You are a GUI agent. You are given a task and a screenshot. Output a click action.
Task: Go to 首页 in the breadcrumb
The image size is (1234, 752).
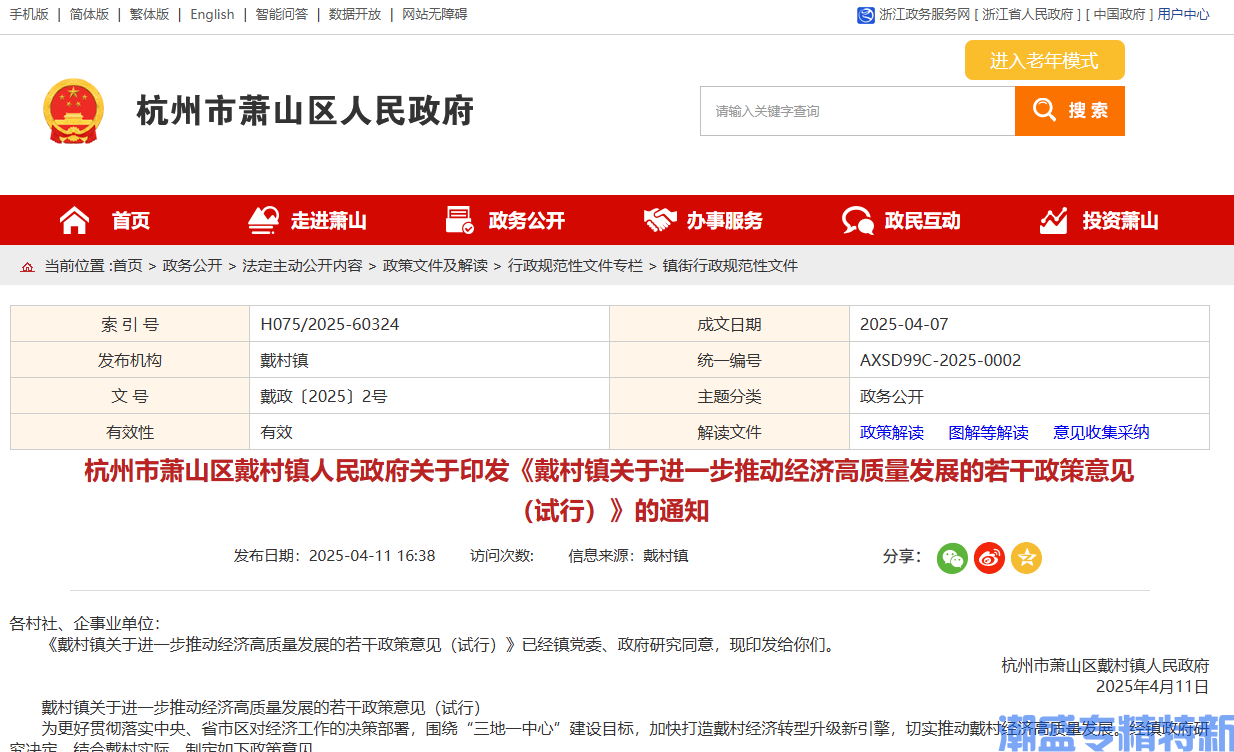[x=127, y=266]
